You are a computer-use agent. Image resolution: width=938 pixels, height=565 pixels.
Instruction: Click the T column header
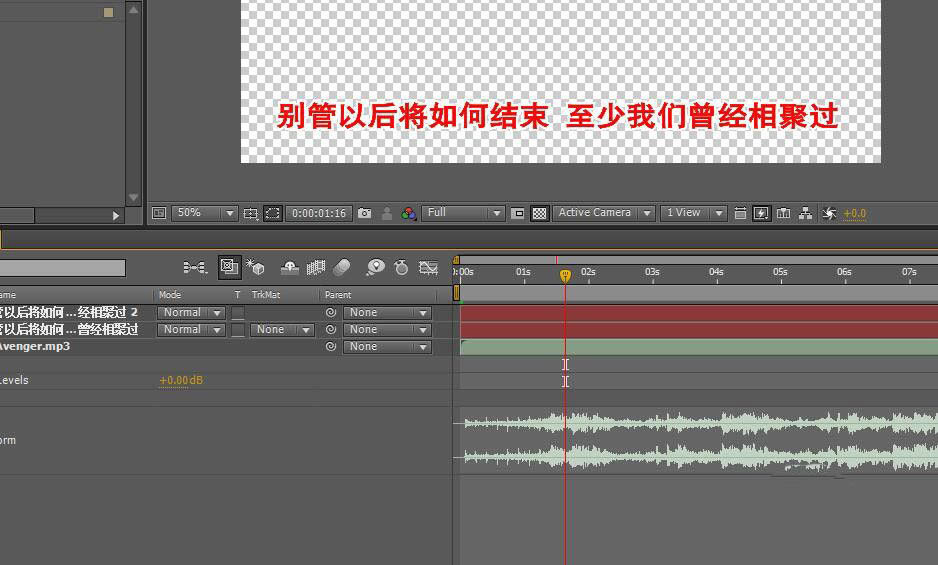[x=237, y=295]
